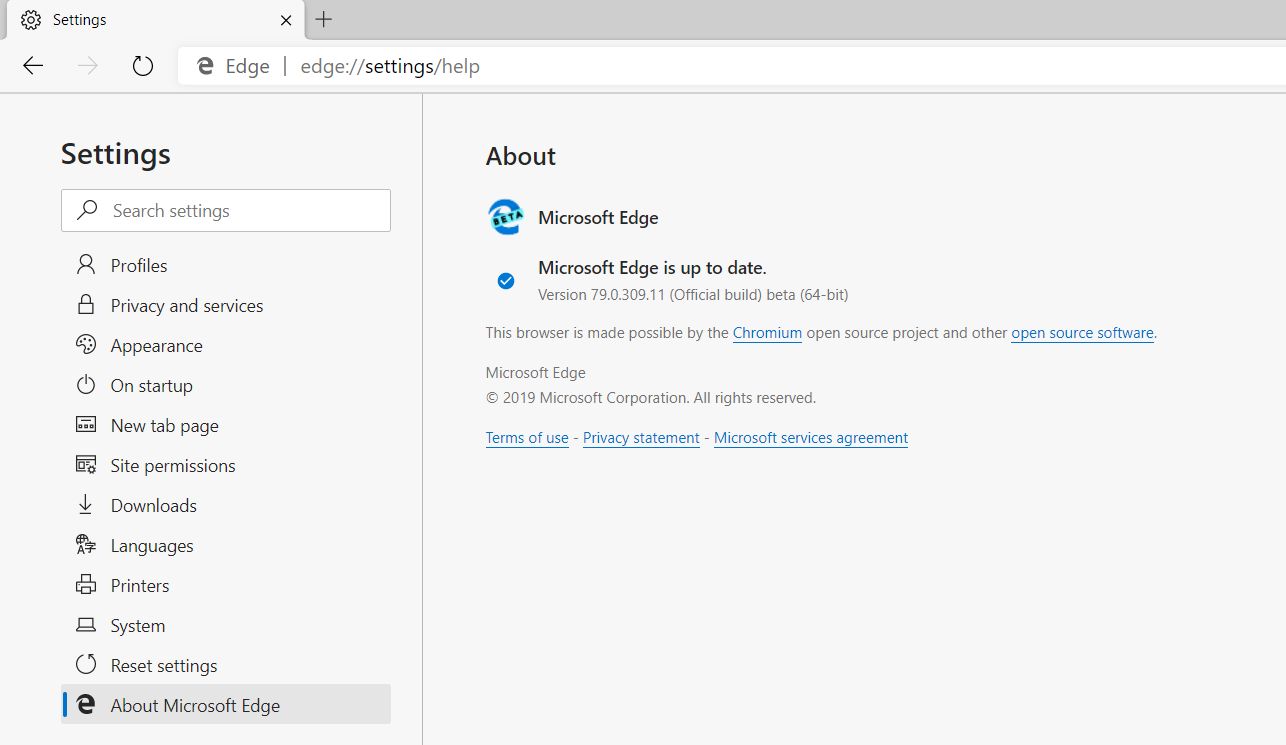The height and width of the screenshot is (745, 1286).
Task: Click the magnifier icon in search settings box
Action: click(x=87, y=210)
